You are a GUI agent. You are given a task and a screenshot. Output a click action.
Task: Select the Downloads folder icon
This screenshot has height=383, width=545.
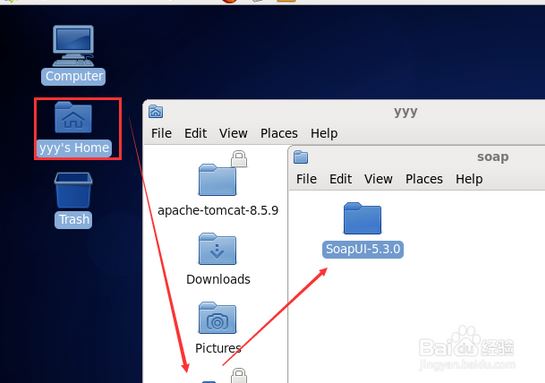[x=218, y=248]
